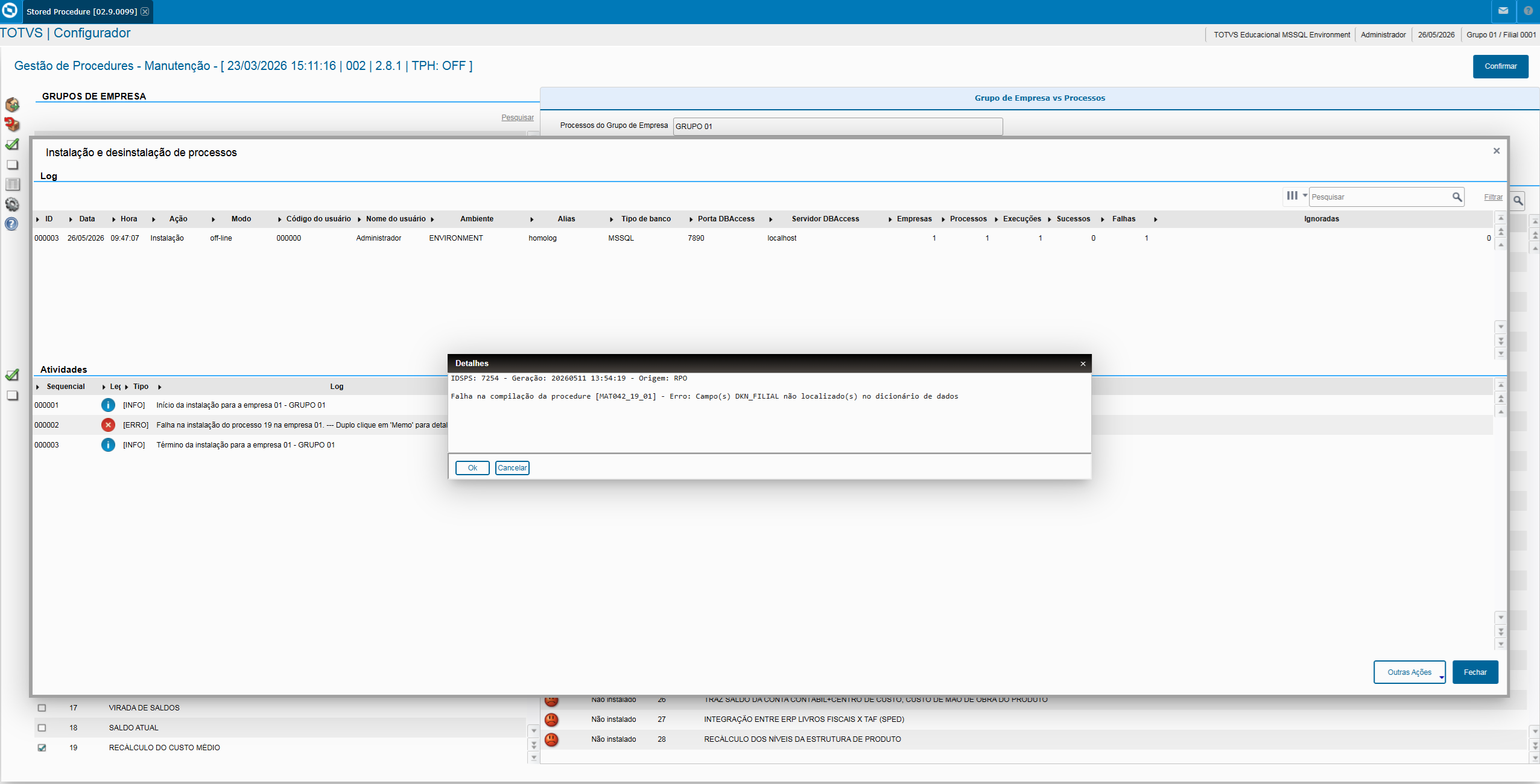The image size is (1540, 784).
Task: Open the help icon in top blue bar
Action: pos(1528,11)
